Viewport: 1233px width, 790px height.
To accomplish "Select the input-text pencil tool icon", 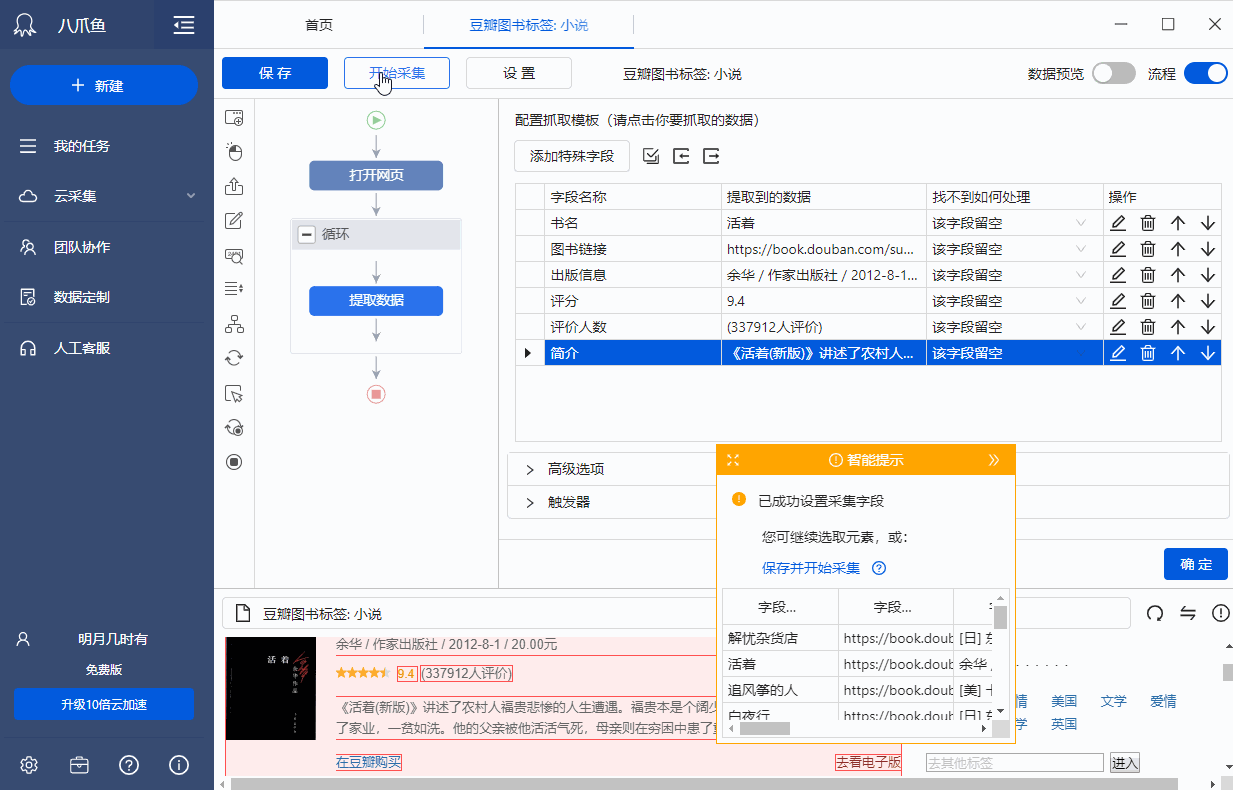I will pyautogui.click(x=234, y=221).
